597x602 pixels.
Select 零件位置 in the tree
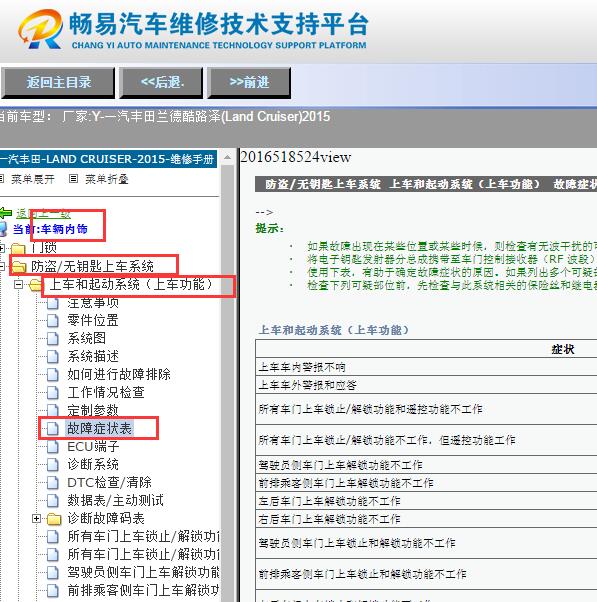click(93, 320)
